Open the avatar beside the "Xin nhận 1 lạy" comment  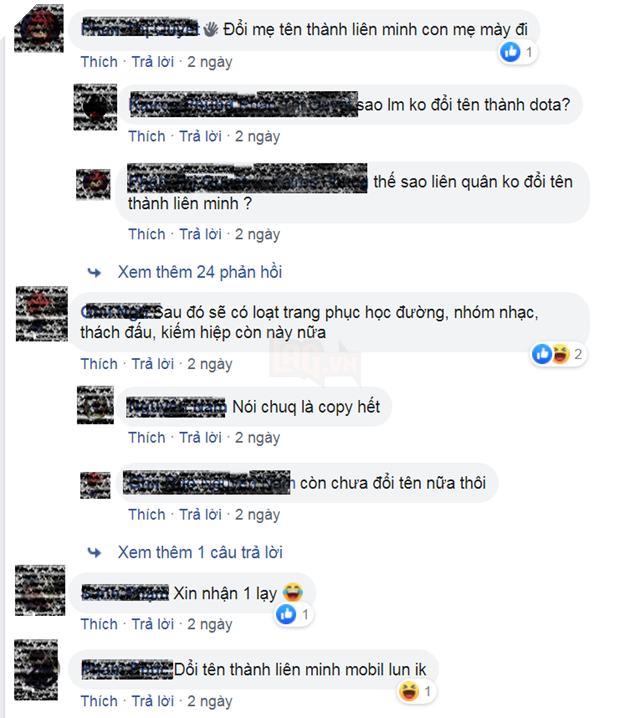[40, 590]
